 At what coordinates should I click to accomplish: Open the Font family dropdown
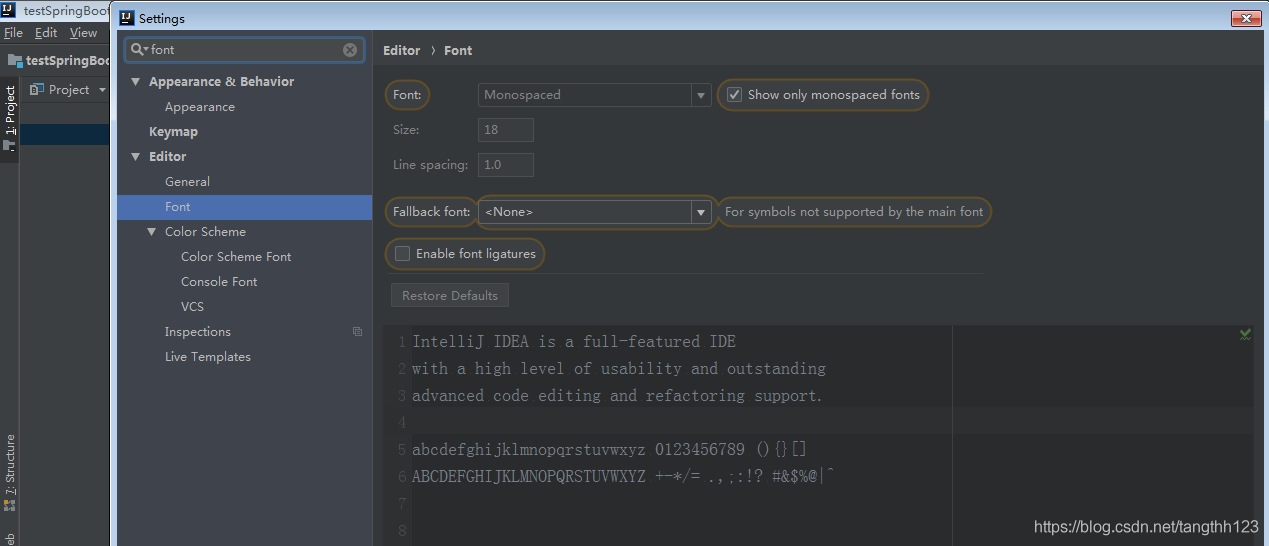701,95
